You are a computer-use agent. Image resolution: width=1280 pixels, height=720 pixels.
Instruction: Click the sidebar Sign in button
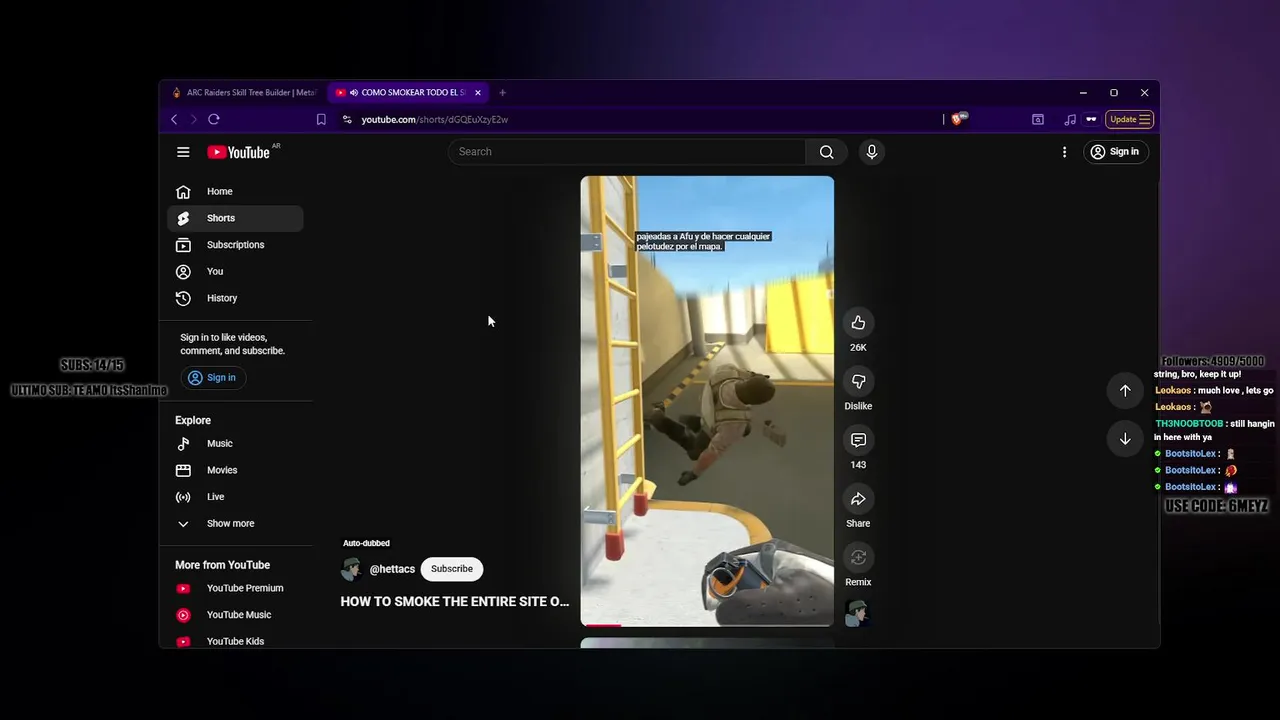pos(213,378)
